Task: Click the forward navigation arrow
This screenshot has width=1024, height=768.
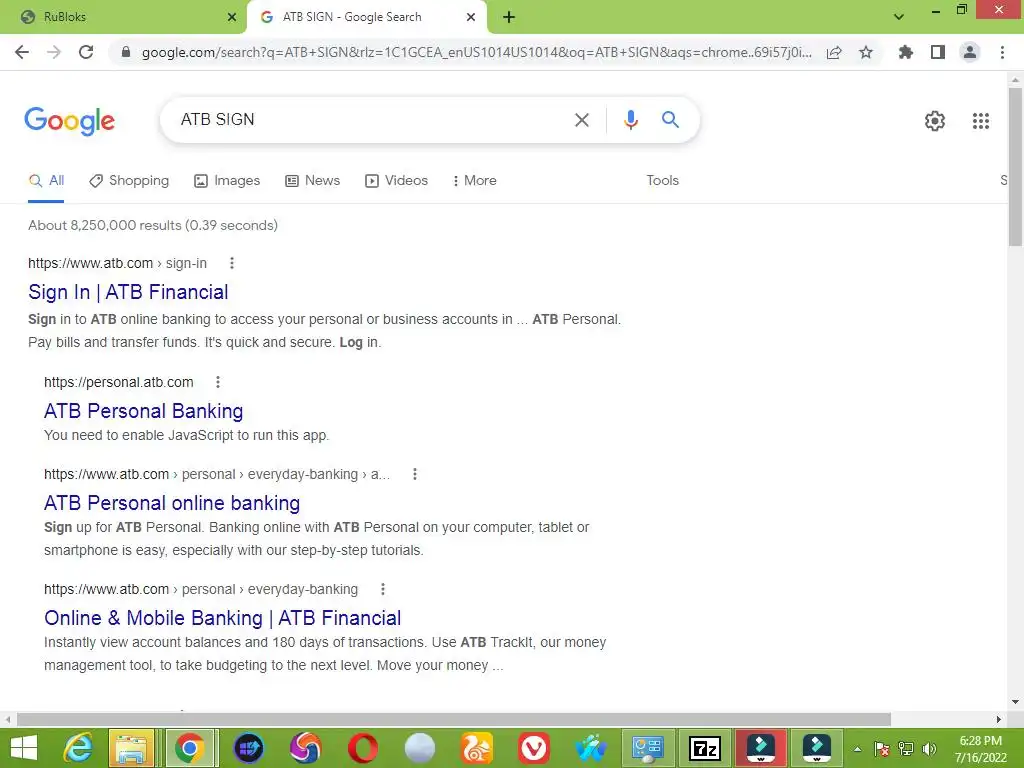Action: 54,52
